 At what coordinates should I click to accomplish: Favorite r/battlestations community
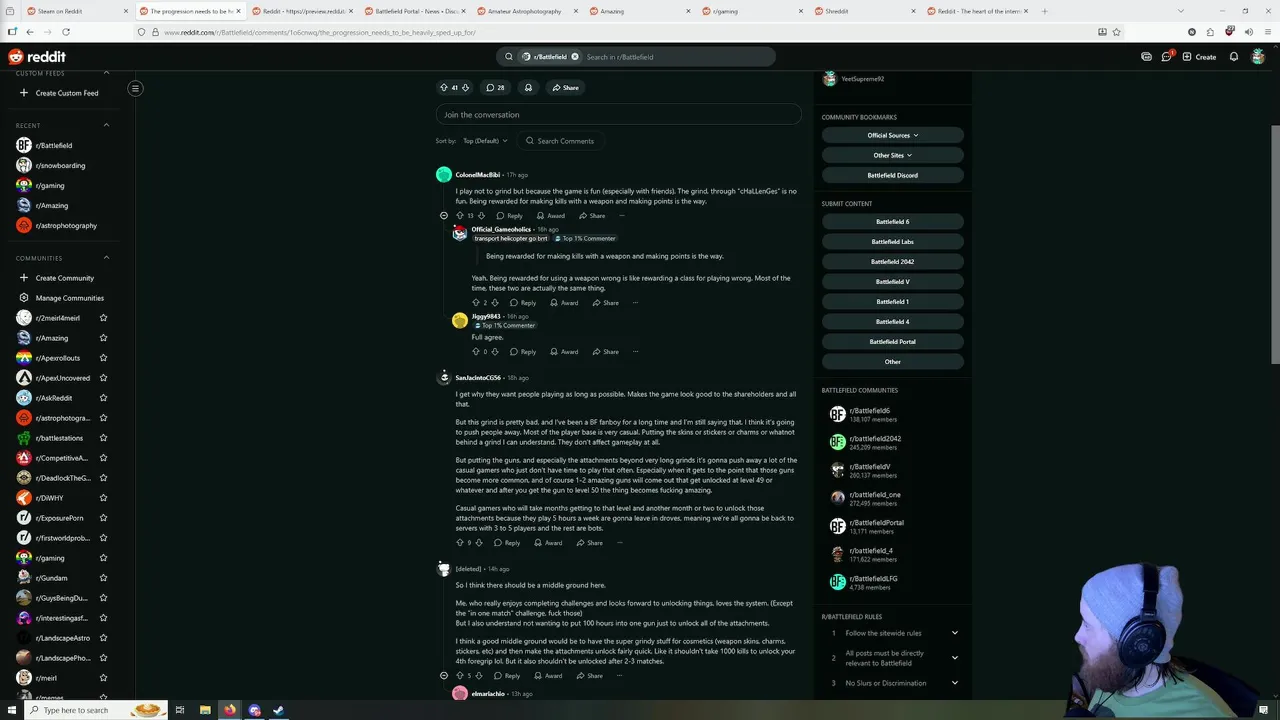[x=103, y=438]
